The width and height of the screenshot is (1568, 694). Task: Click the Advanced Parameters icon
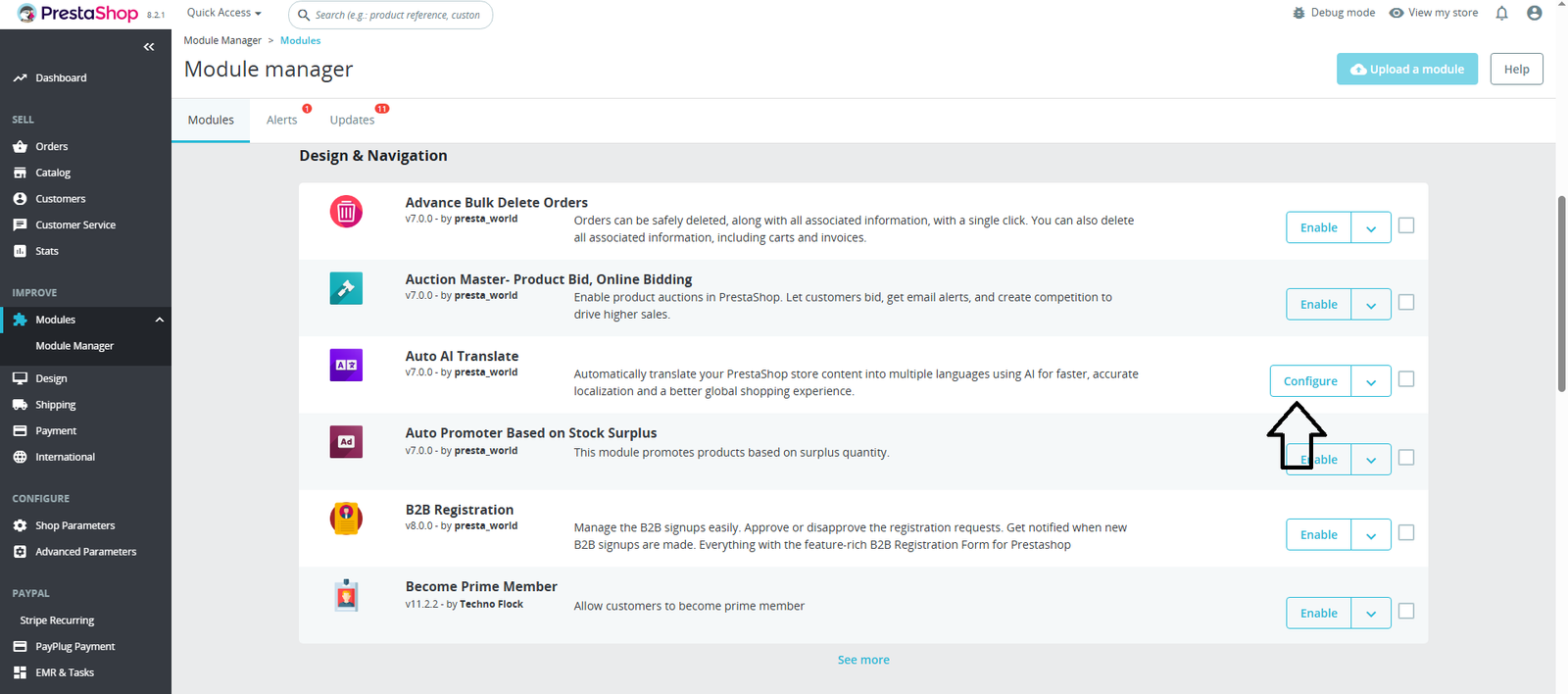pos(20,552)
